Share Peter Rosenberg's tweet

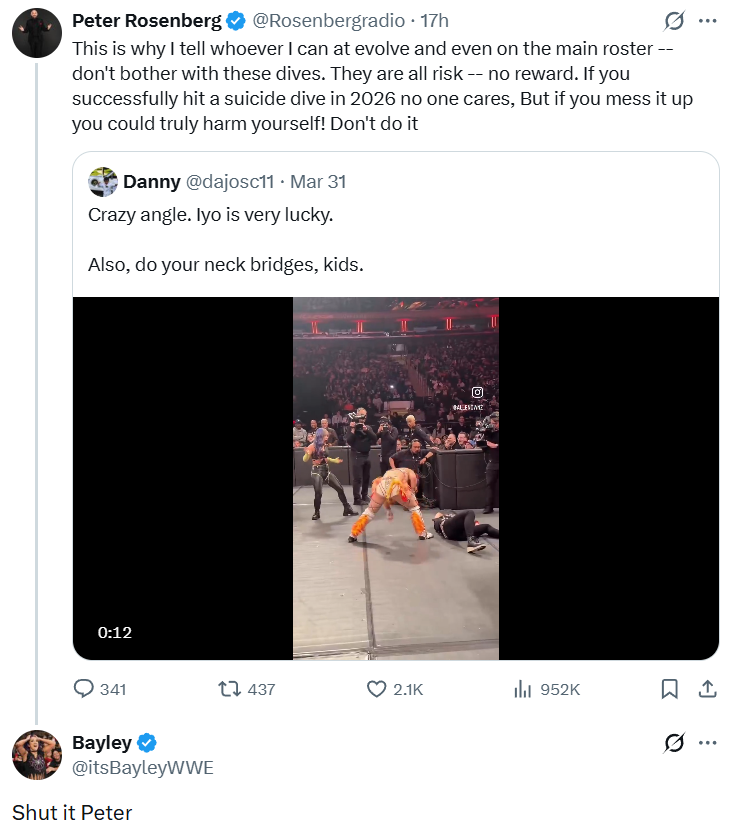pos(706,689)
